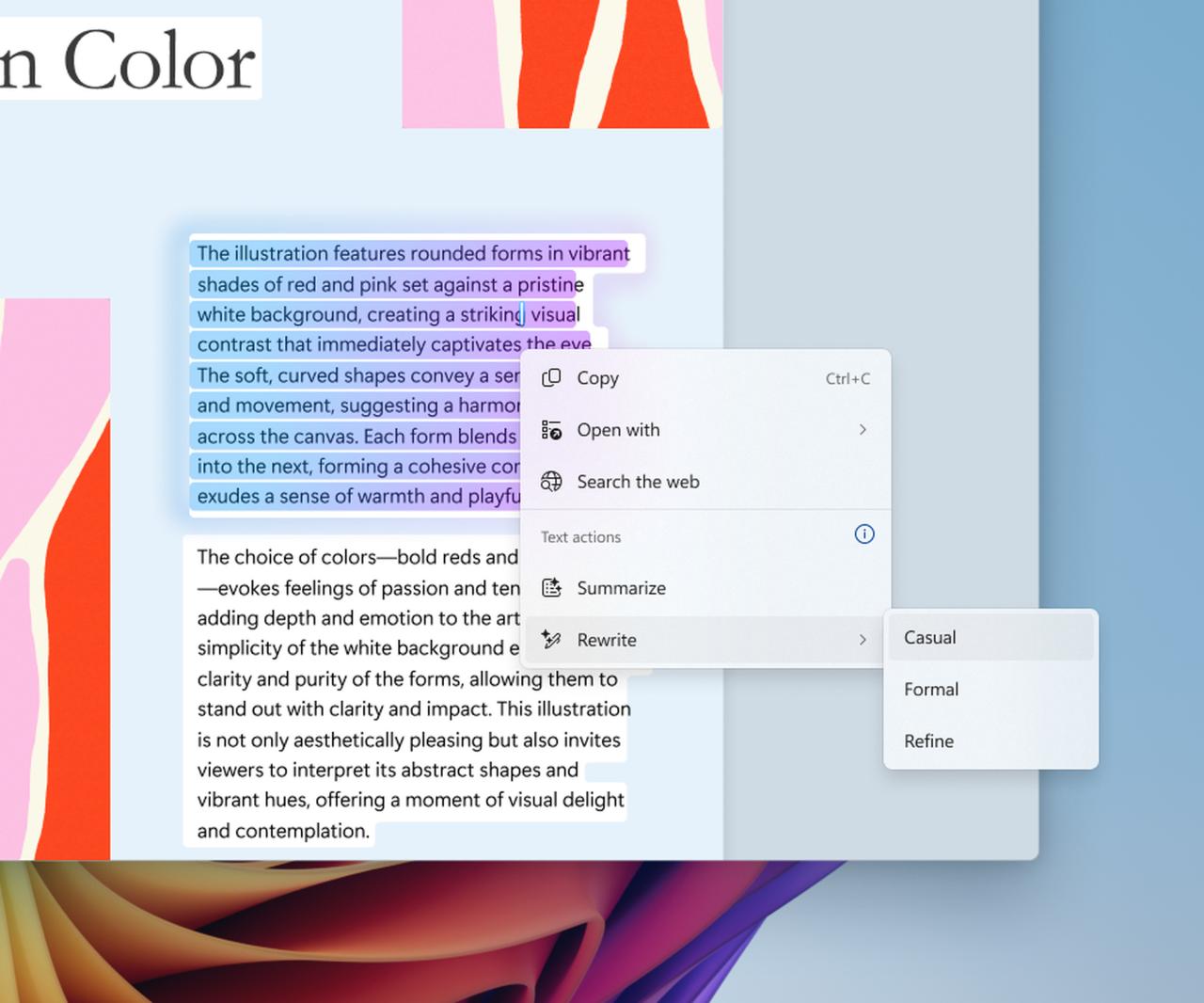Expand the Rewrite submenu arrow
Viewport: 1204px width, 1003px height.
(x=863, y=640)
